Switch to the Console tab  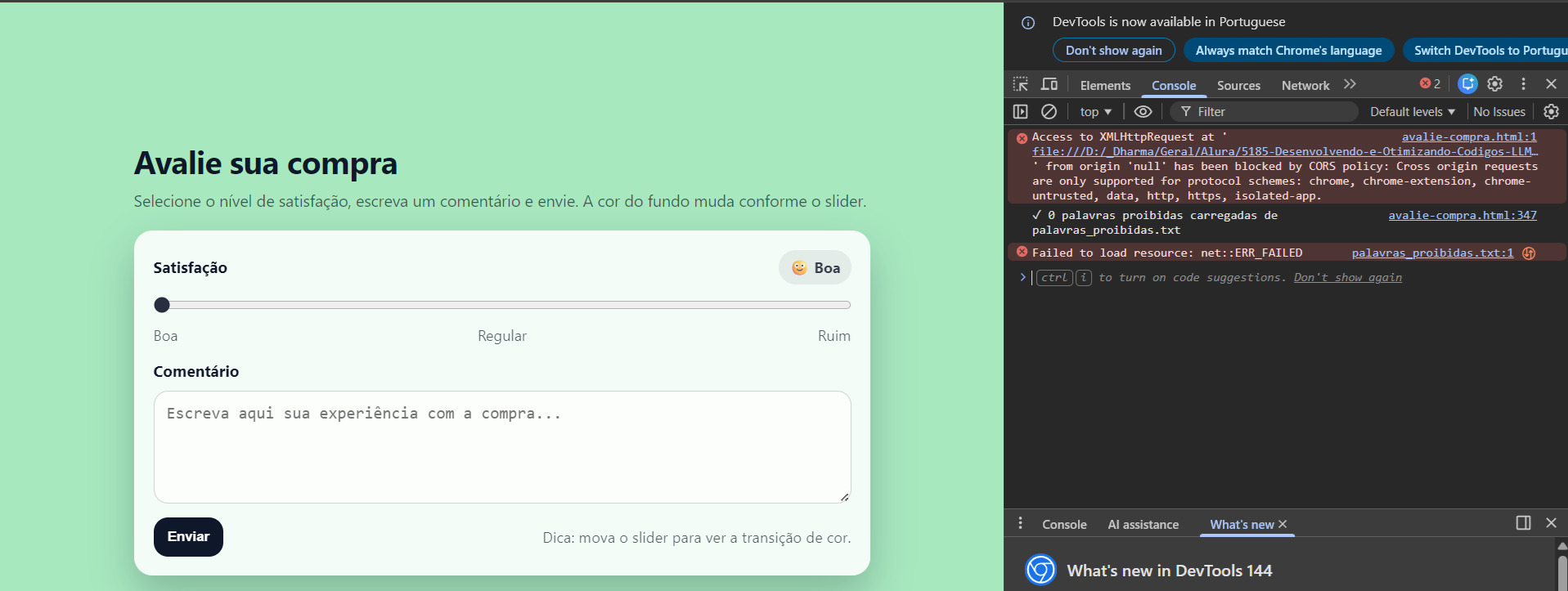coord(1174,85)
